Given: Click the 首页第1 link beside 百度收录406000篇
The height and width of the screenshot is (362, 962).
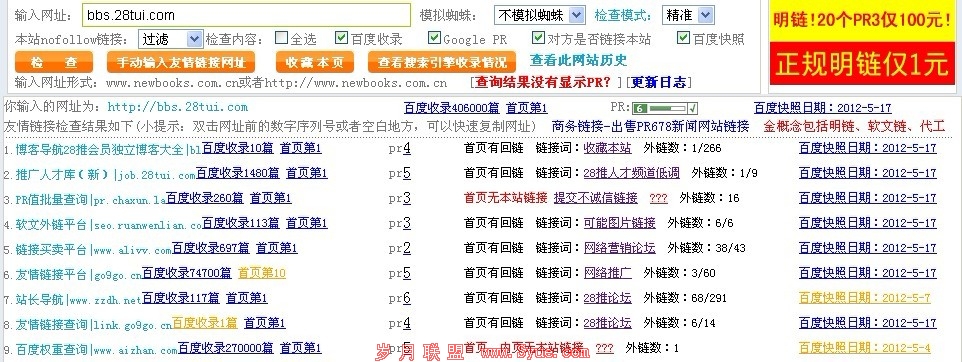Looking at the screenshot, I should 526,108.
